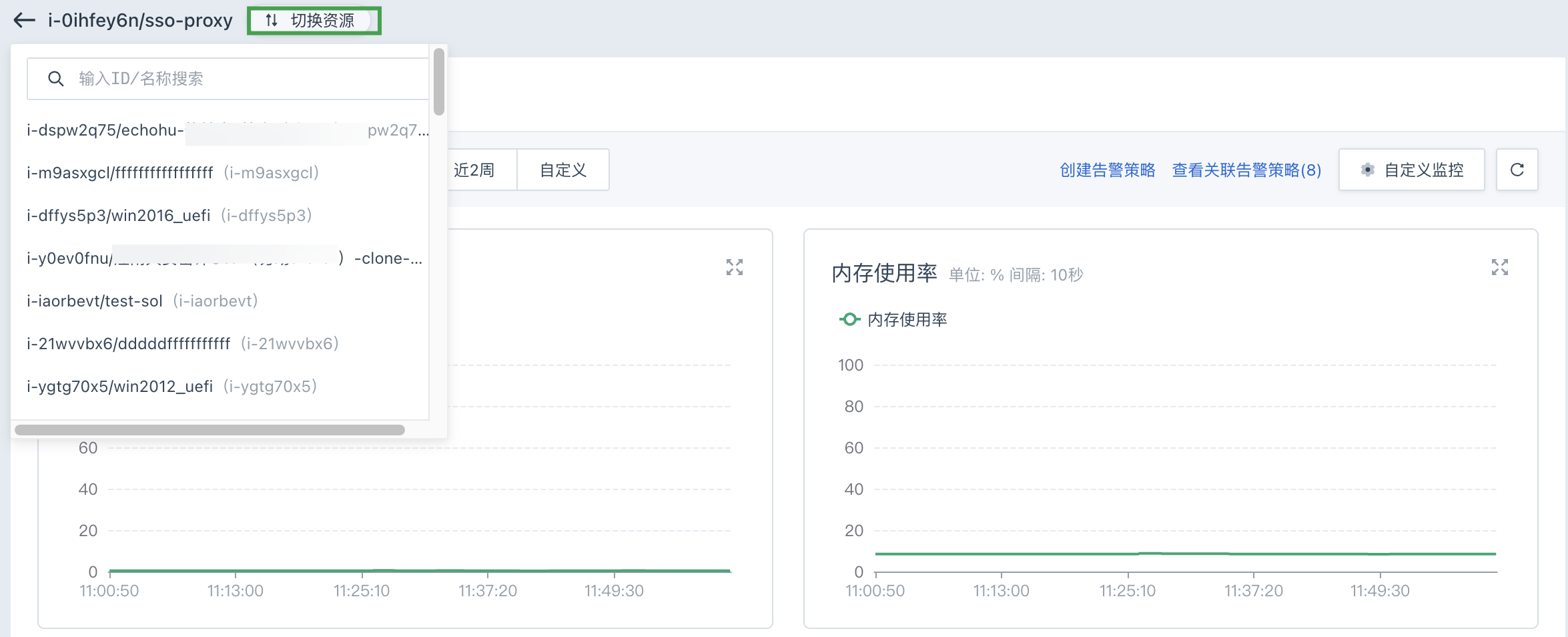View 查看关联告警策略(8) linked alarm policies

tap(1246, 170)
